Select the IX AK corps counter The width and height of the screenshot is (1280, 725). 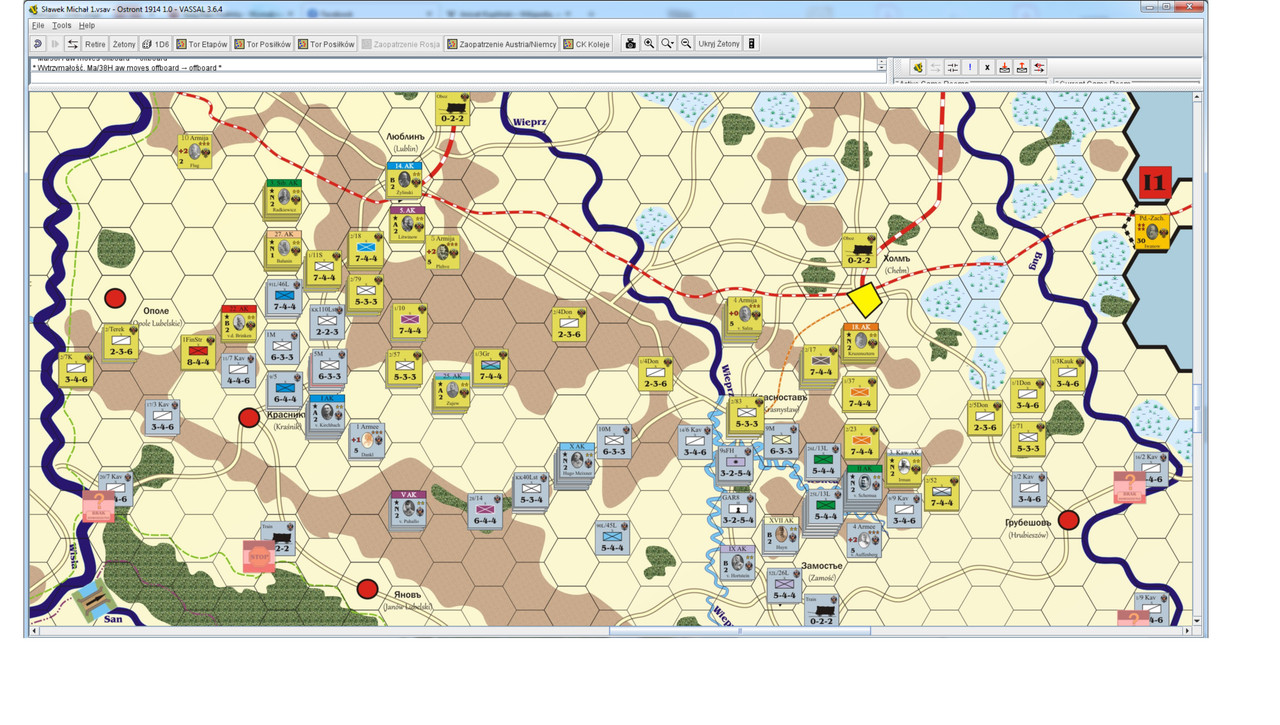tap(738, 563)
